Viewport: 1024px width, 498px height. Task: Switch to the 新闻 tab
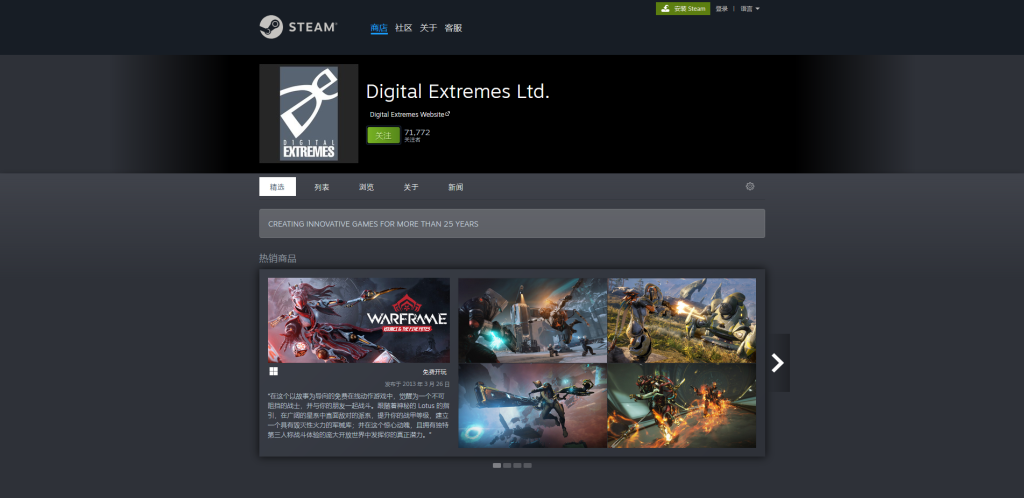coord(455,187)
